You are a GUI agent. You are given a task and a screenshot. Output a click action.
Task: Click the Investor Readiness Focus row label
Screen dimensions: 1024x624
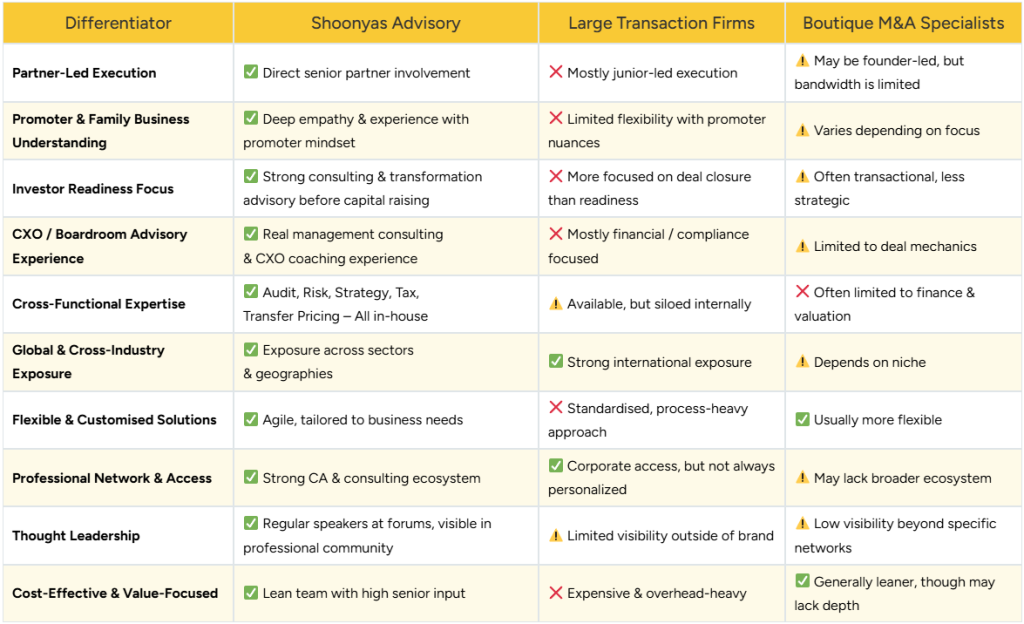pos(93,189)
